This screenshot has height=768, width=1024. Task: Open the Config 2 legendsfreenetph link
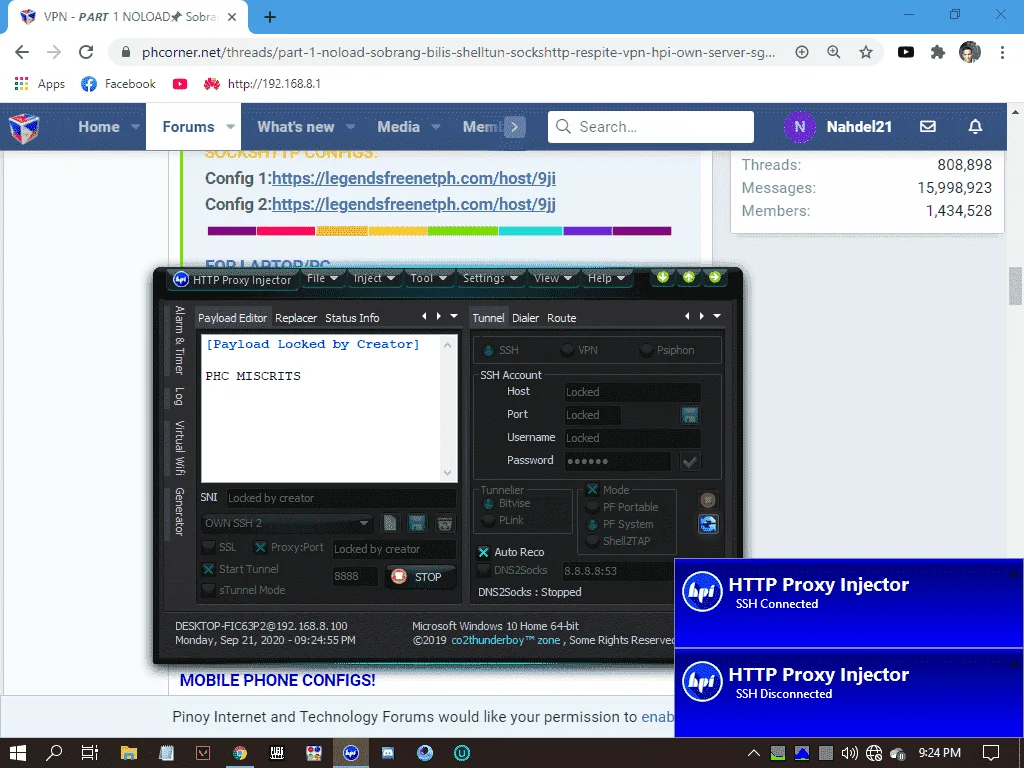pyautogui.click(x=413, y=204)
